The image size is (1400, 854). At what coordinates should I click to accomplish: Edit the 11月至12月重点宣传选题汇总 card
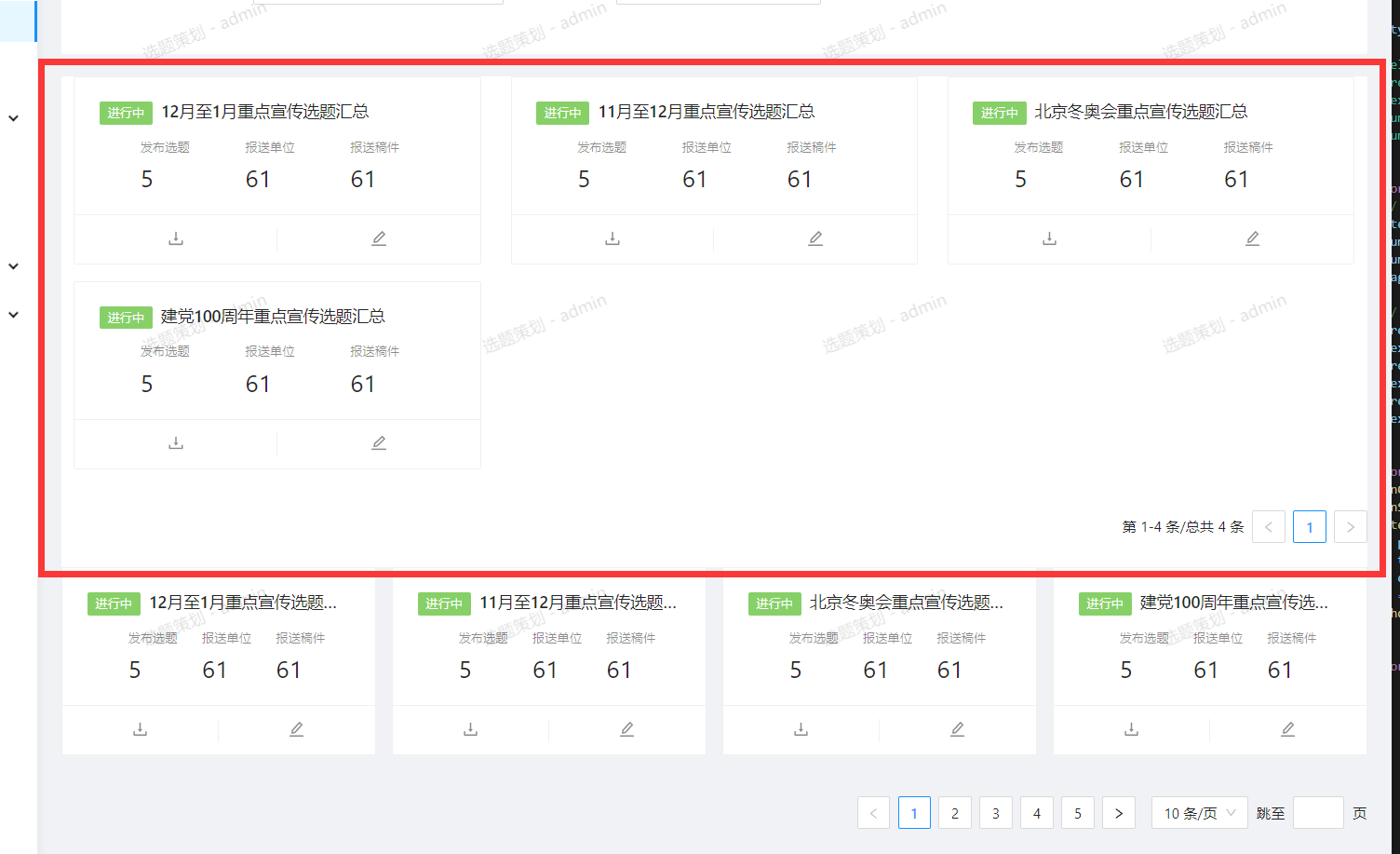coord(814,238)
